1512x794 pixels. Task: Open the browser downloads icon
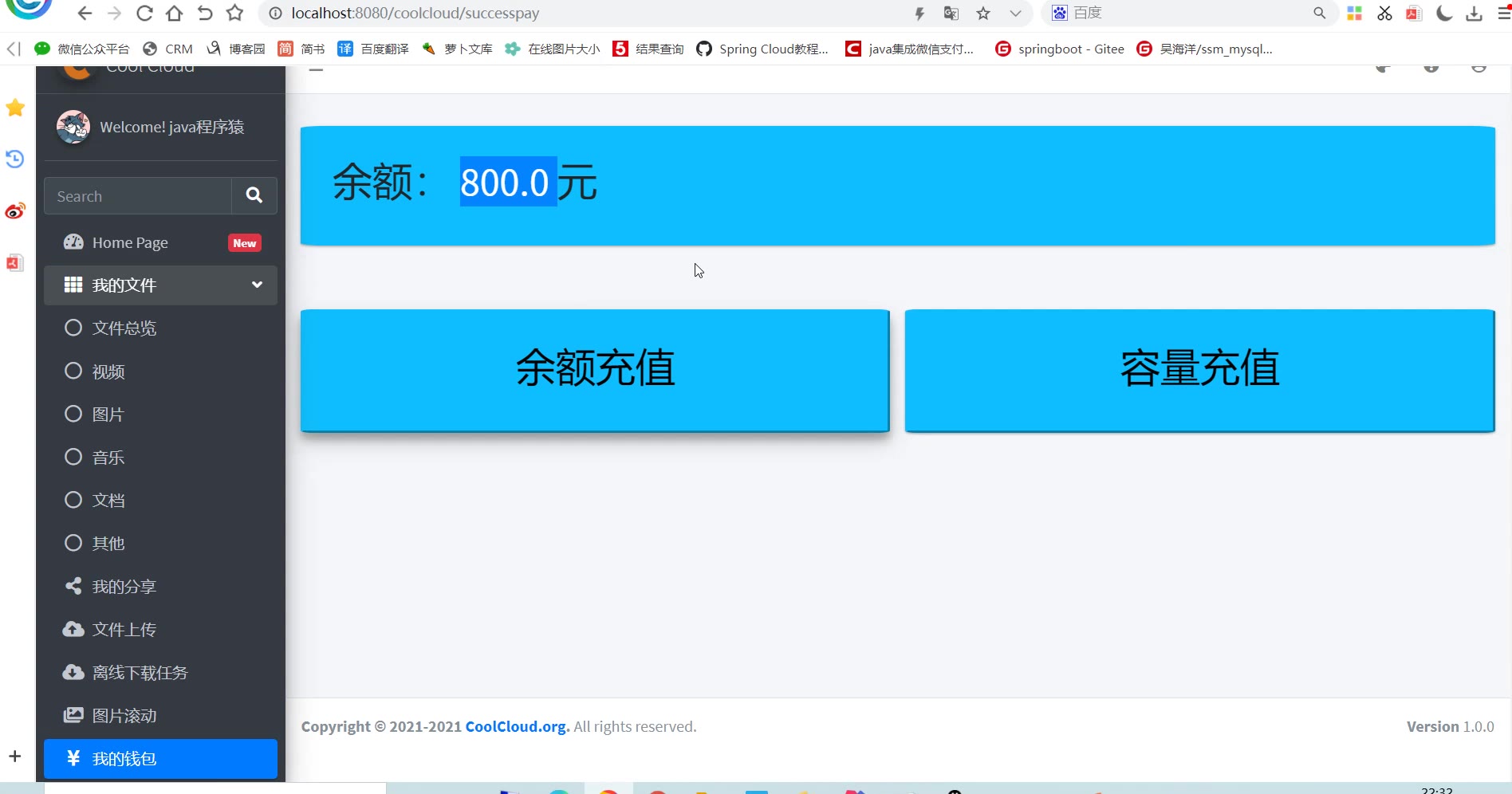[1474, 13]
